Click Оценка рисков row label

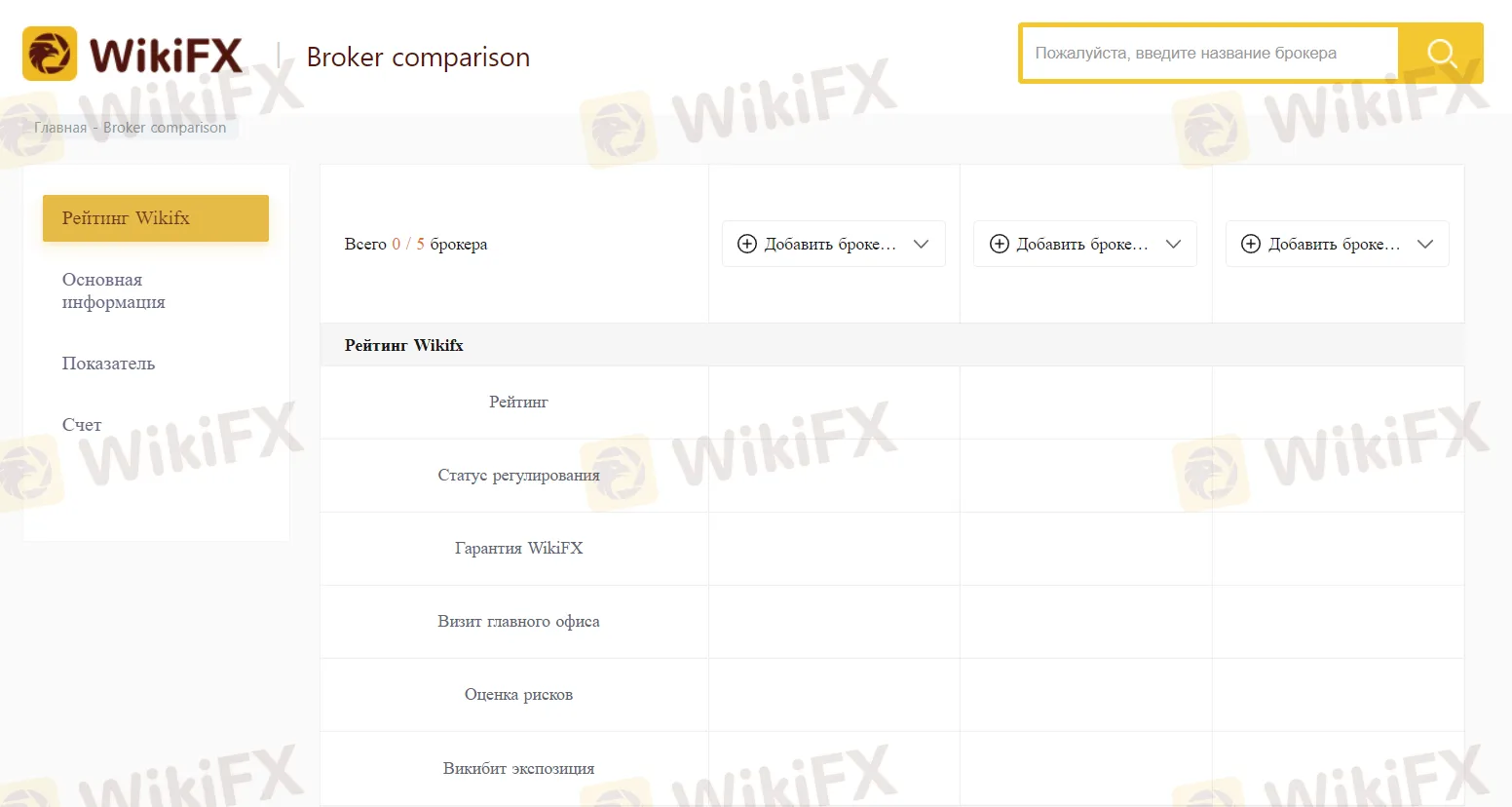point(518,694)
